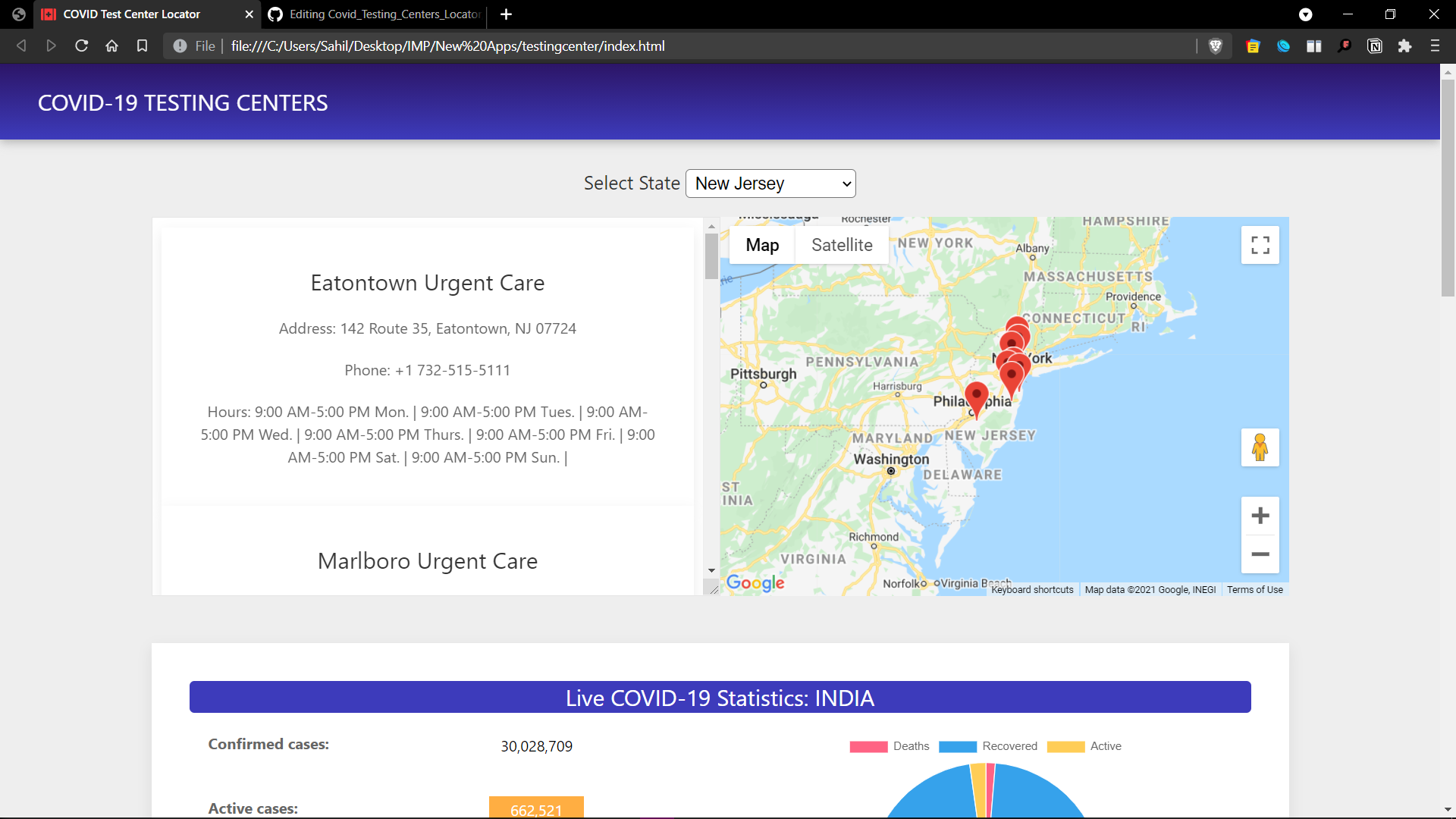Open a new browser tab
This screenshot has width=1456, height=819.
(507, 14)
